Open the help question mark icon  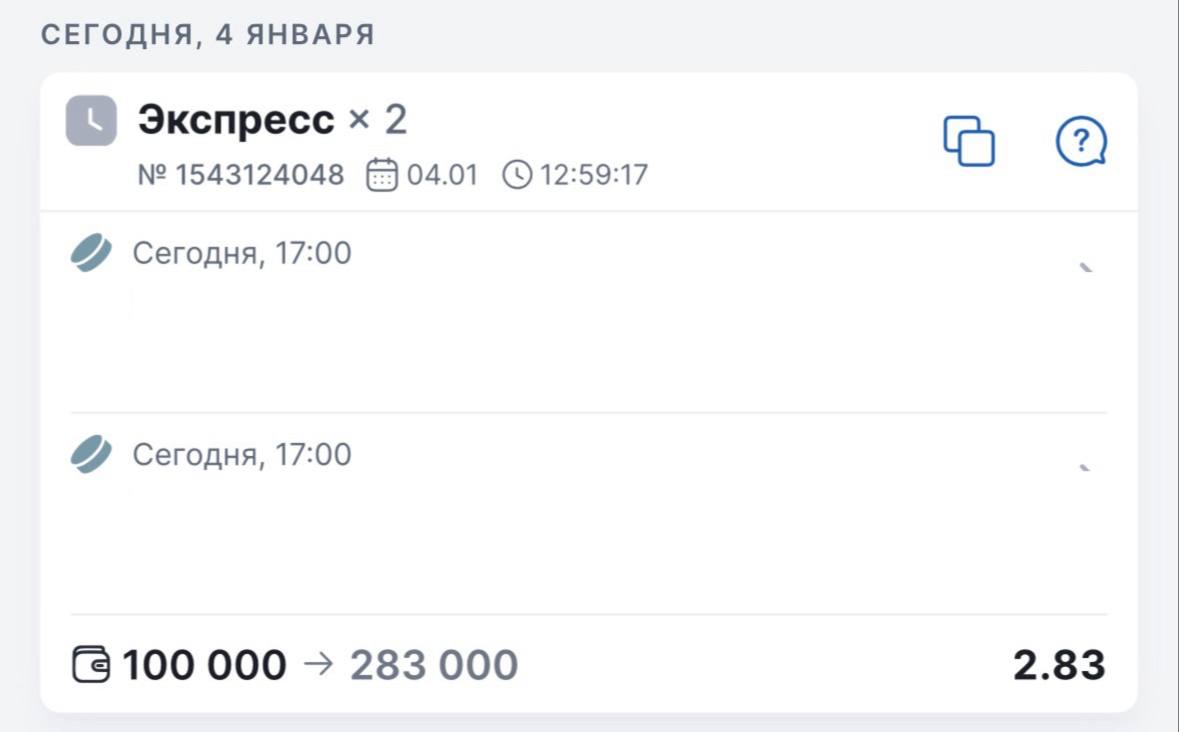tap(1081, 141)
